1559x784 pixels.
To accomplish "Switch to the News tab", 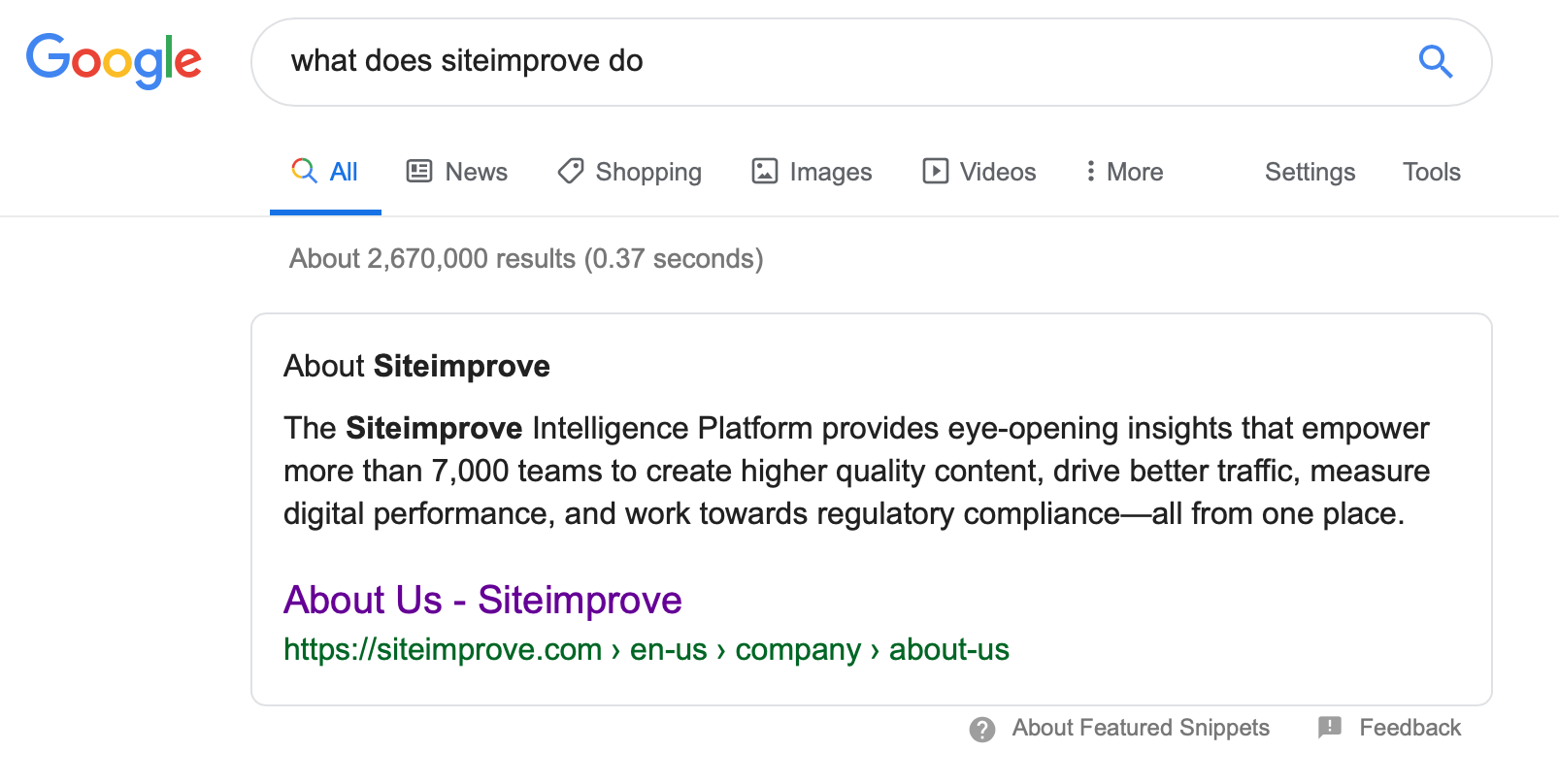I will tap(476, 172).
